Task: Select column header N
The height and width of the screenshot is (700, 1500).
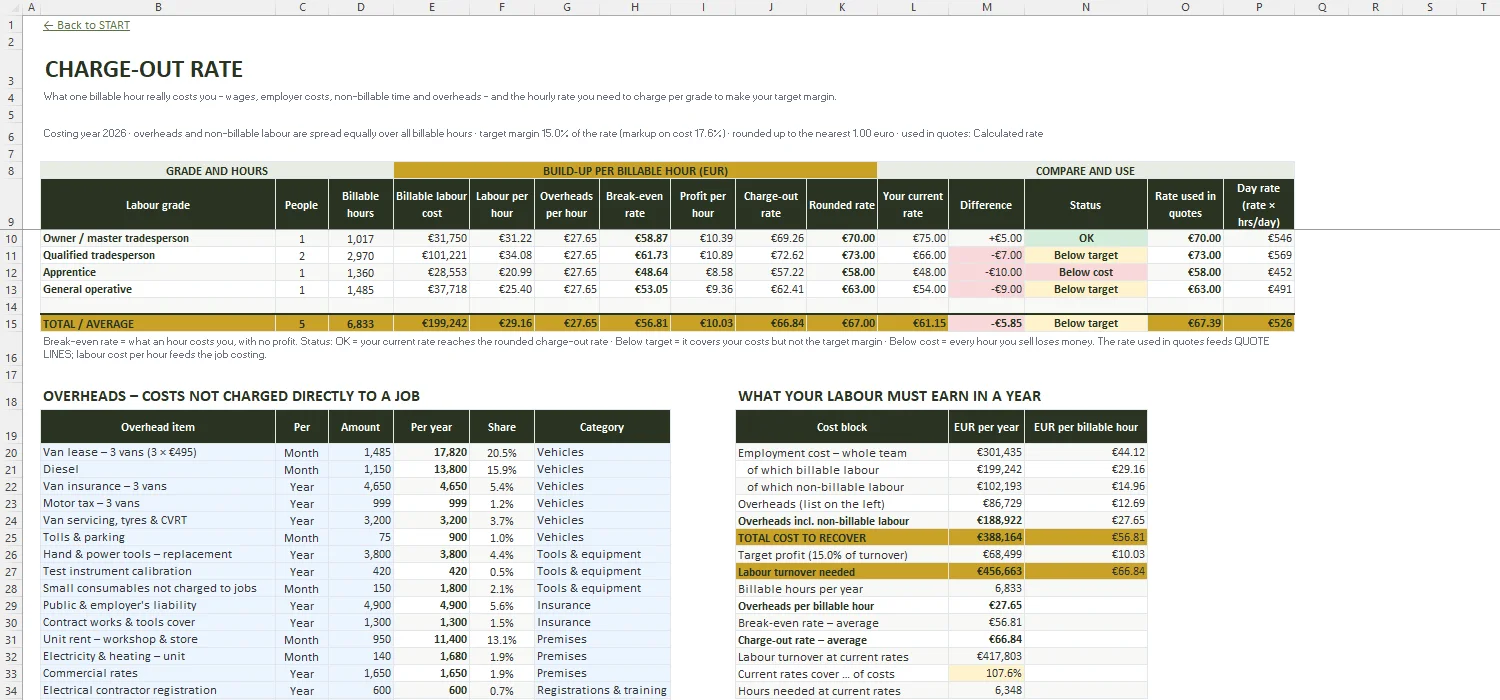Action: 1085,7
